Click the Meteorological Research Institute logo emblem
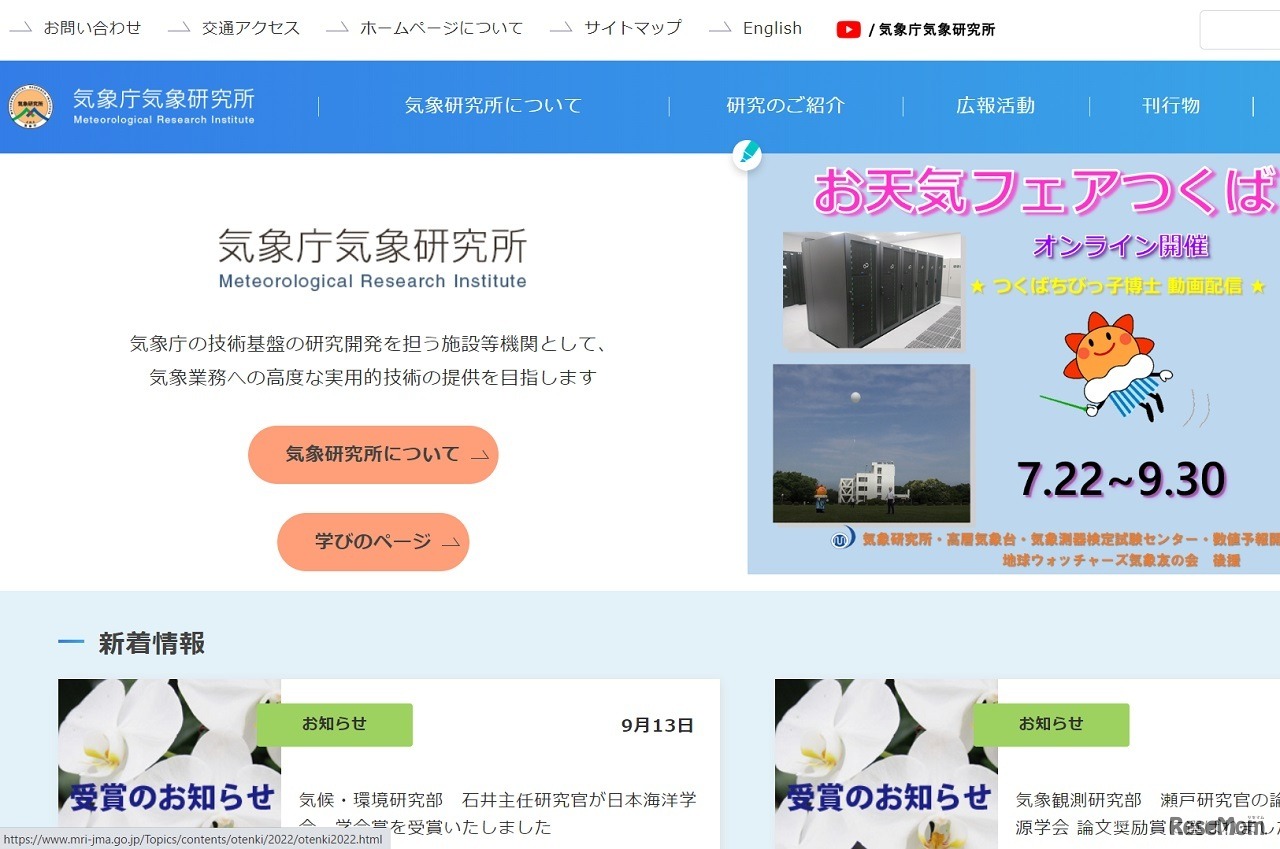Image resolution: width=1280 pixels, height=849 pixels. pos(30,106)
